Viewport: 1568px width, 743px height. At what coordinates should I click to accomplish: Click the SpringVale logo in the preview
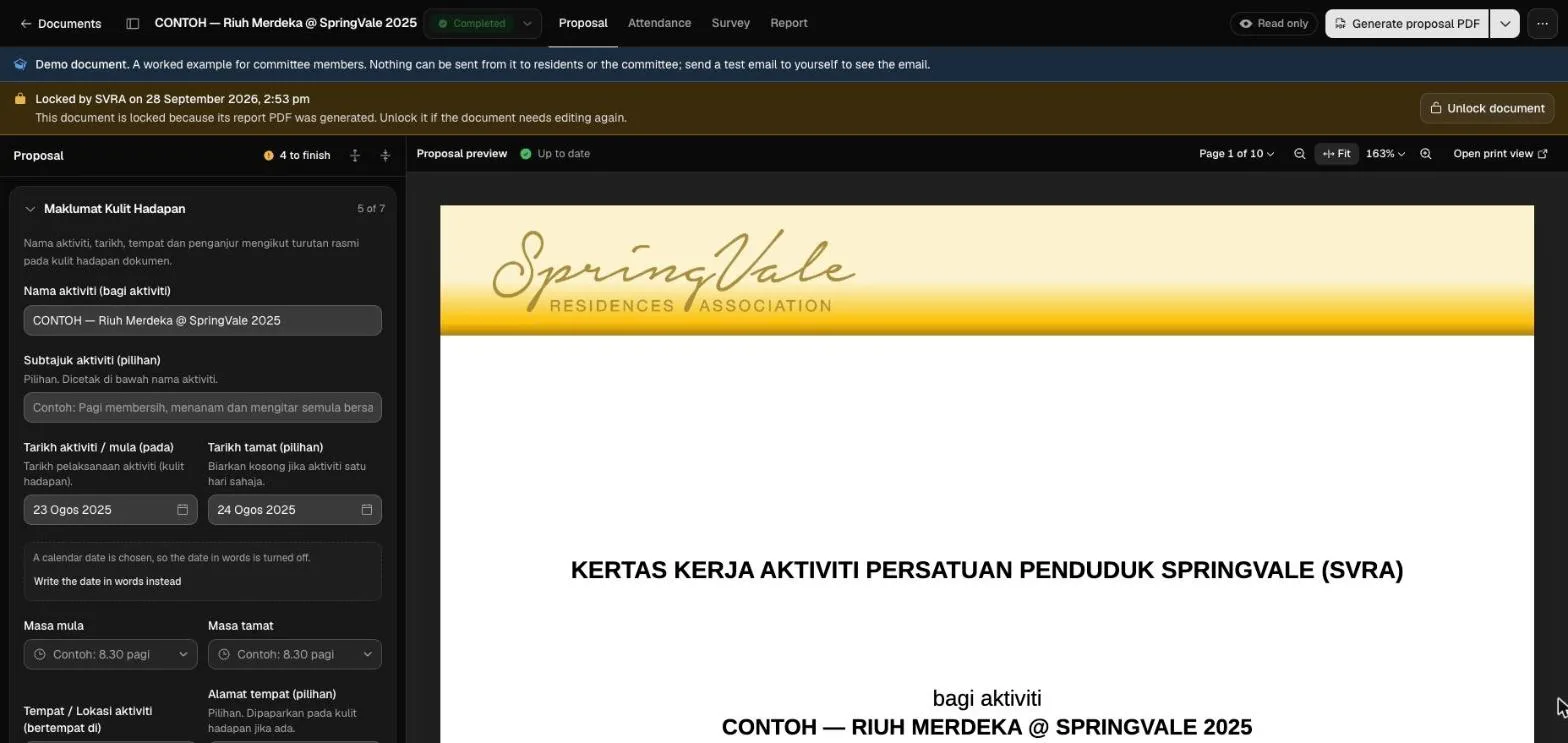point(673,271)
